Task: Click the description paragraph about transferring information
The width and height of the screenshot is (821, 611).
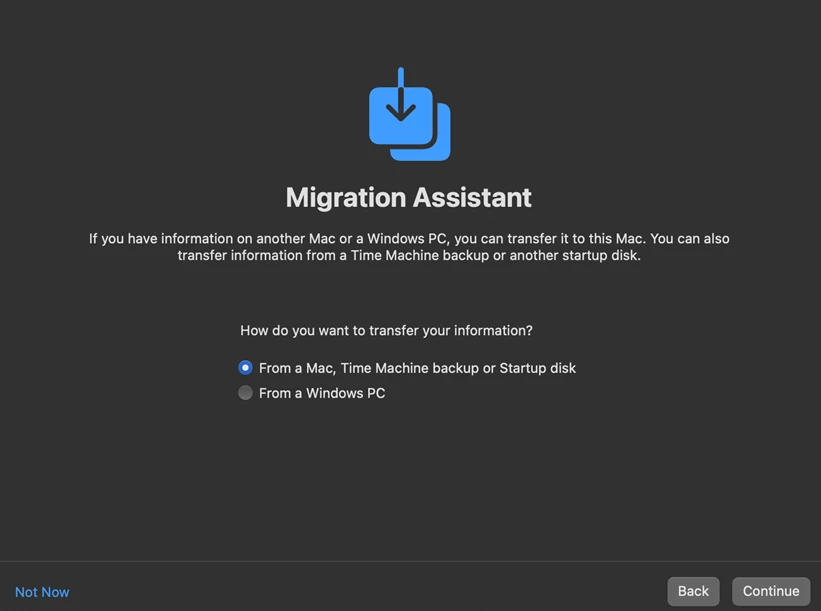Action: 408,246
